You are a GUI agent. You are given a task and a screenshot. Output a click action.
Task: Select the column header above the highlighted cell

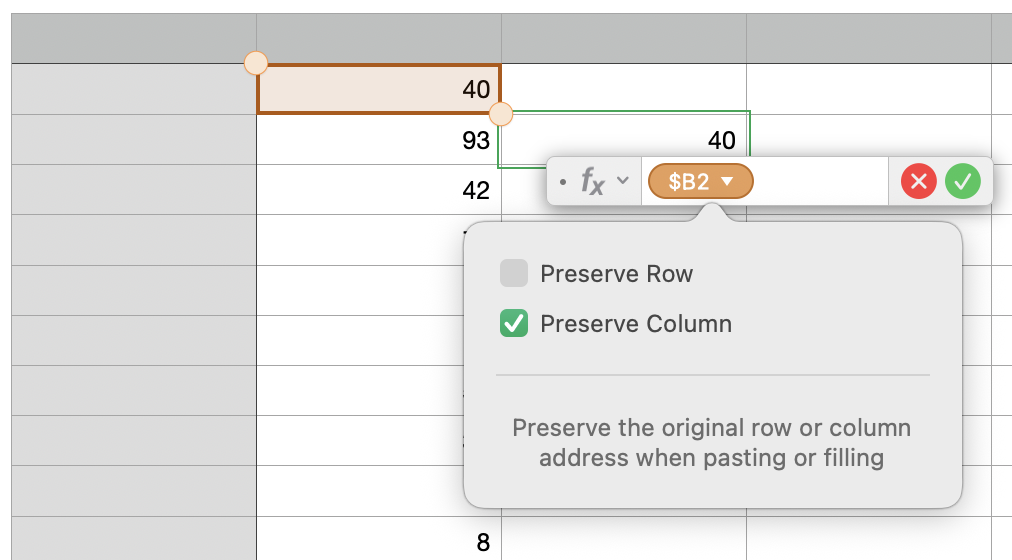coord(378,38)
